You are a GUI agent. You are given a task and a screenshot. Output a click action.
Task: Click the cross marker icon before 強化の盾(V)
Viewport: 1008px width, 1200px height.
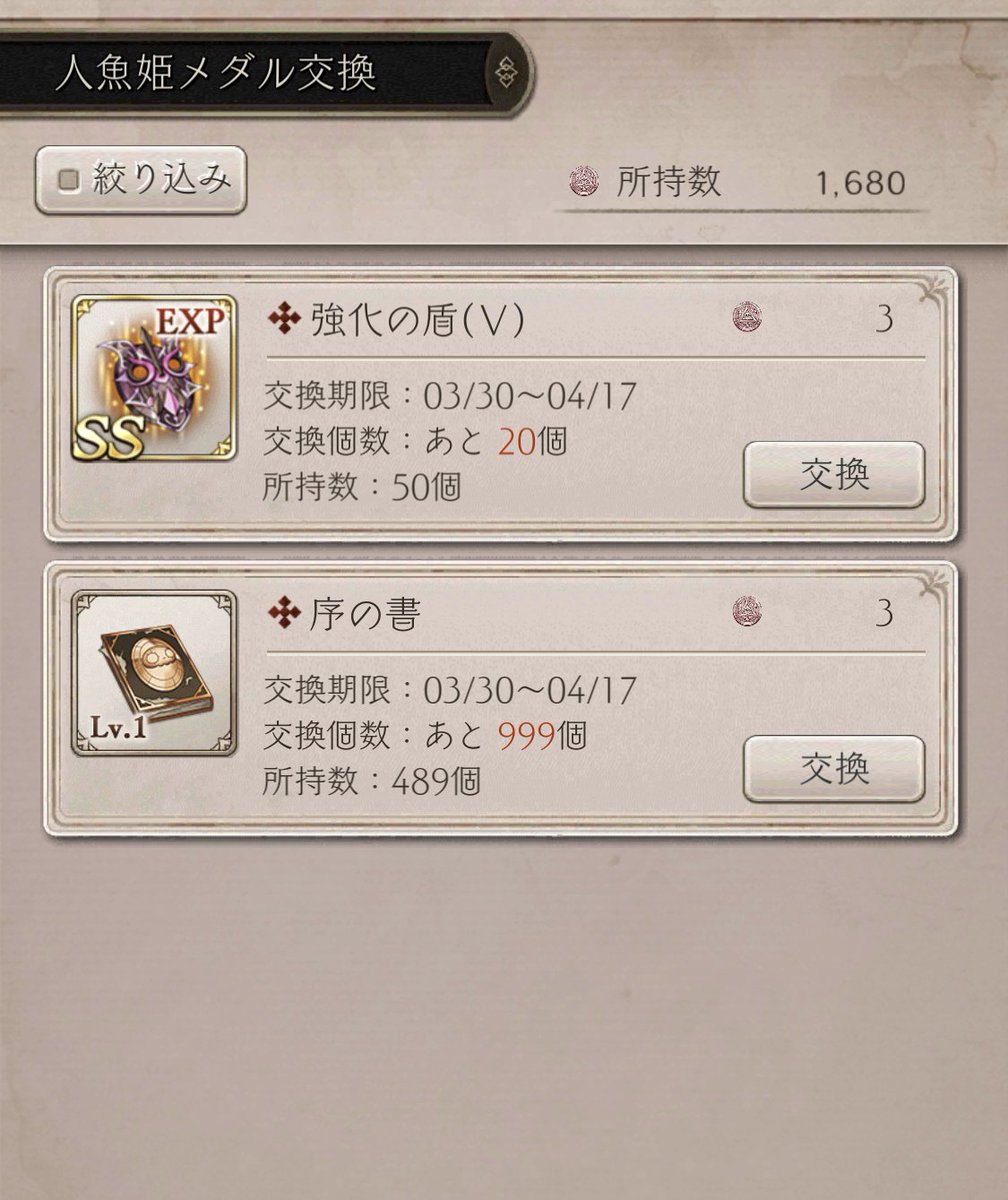click(285, 320)
